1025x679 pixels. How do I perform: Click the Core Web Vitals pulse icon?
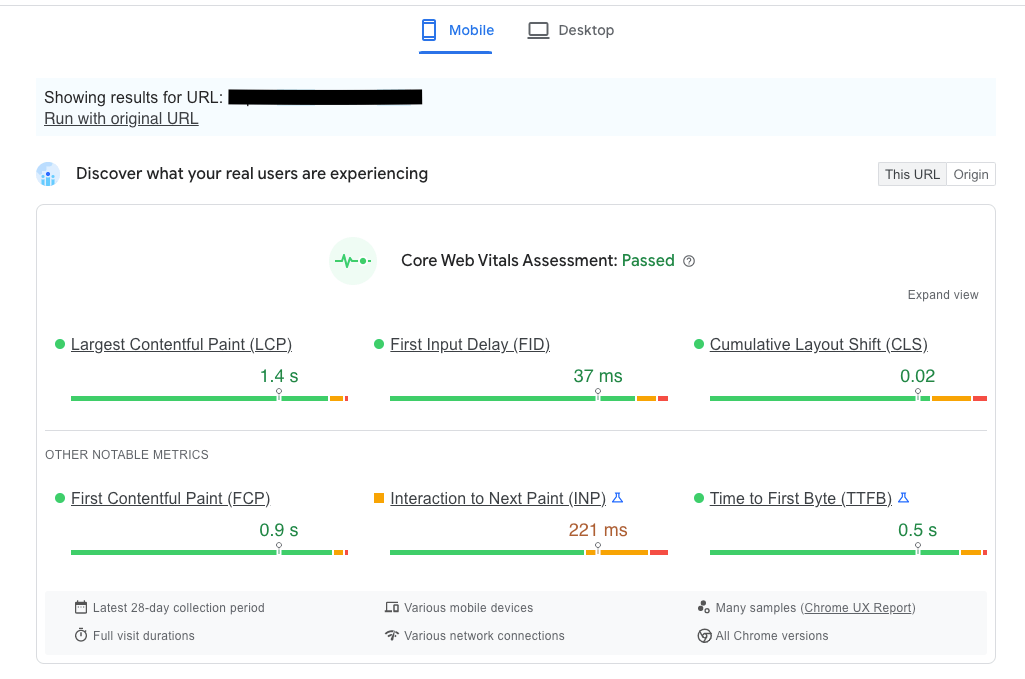click(x=353, y=261)
